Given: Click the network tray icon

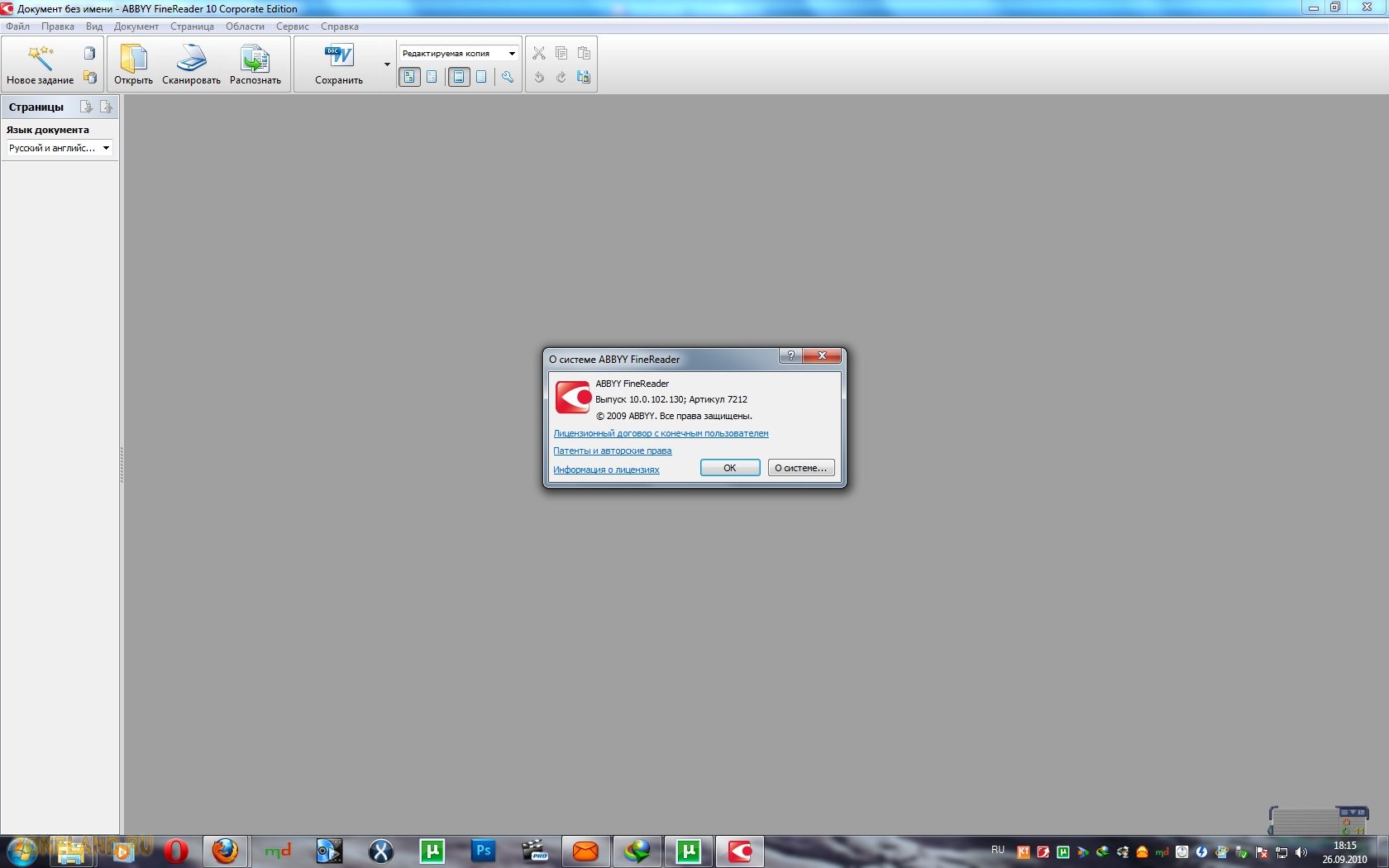Looking at the screenshot, I should (1282, 852).
